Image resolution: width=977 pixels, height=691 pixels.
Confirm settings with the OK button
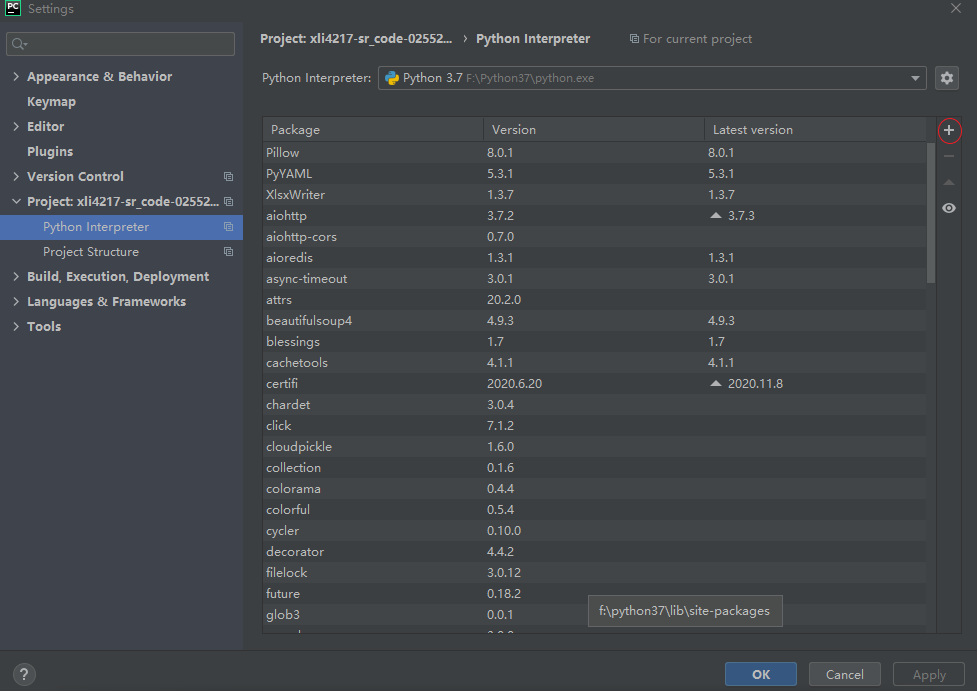tap(760, 674)
